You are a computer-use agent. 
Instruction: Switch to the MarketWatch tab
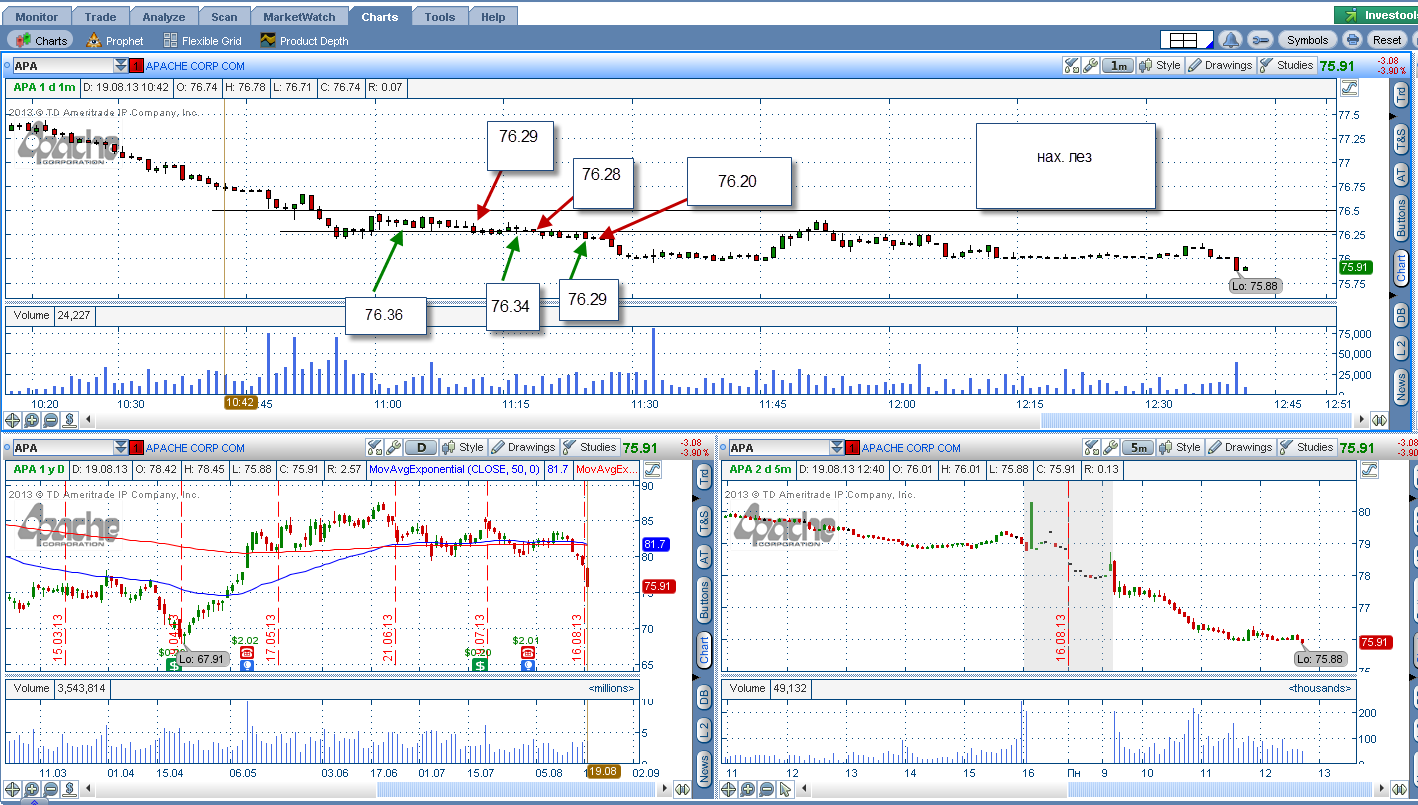299,17
